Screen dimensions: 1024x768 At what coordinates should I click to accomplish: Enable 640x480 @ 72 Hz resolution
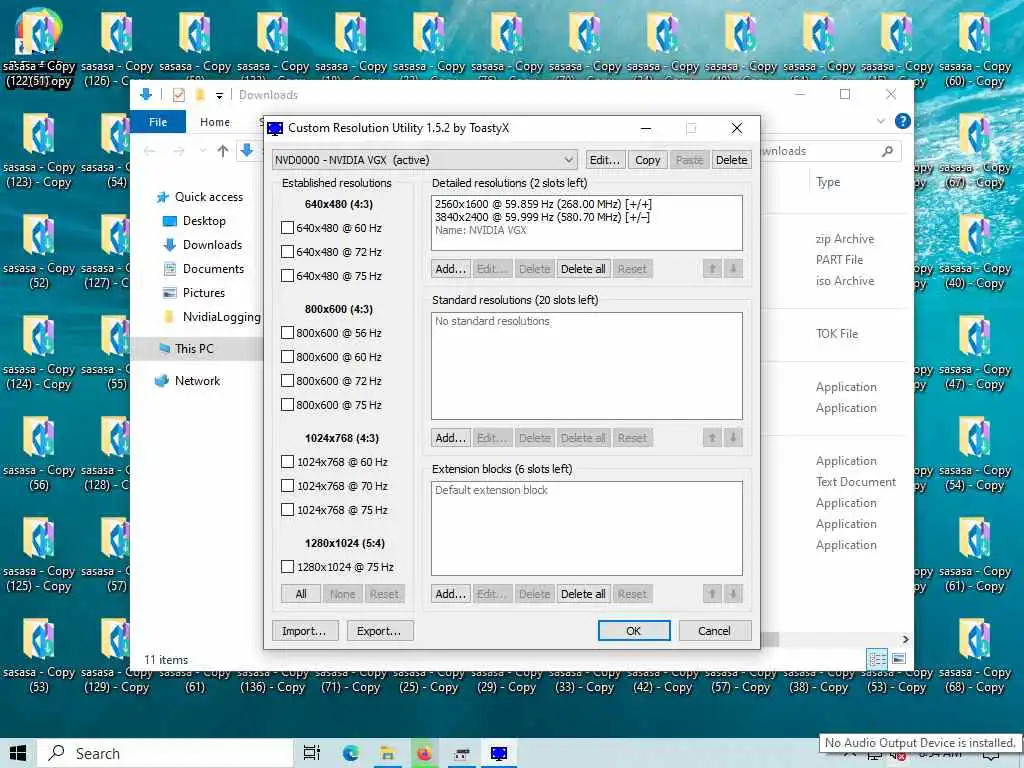[287, 252]
